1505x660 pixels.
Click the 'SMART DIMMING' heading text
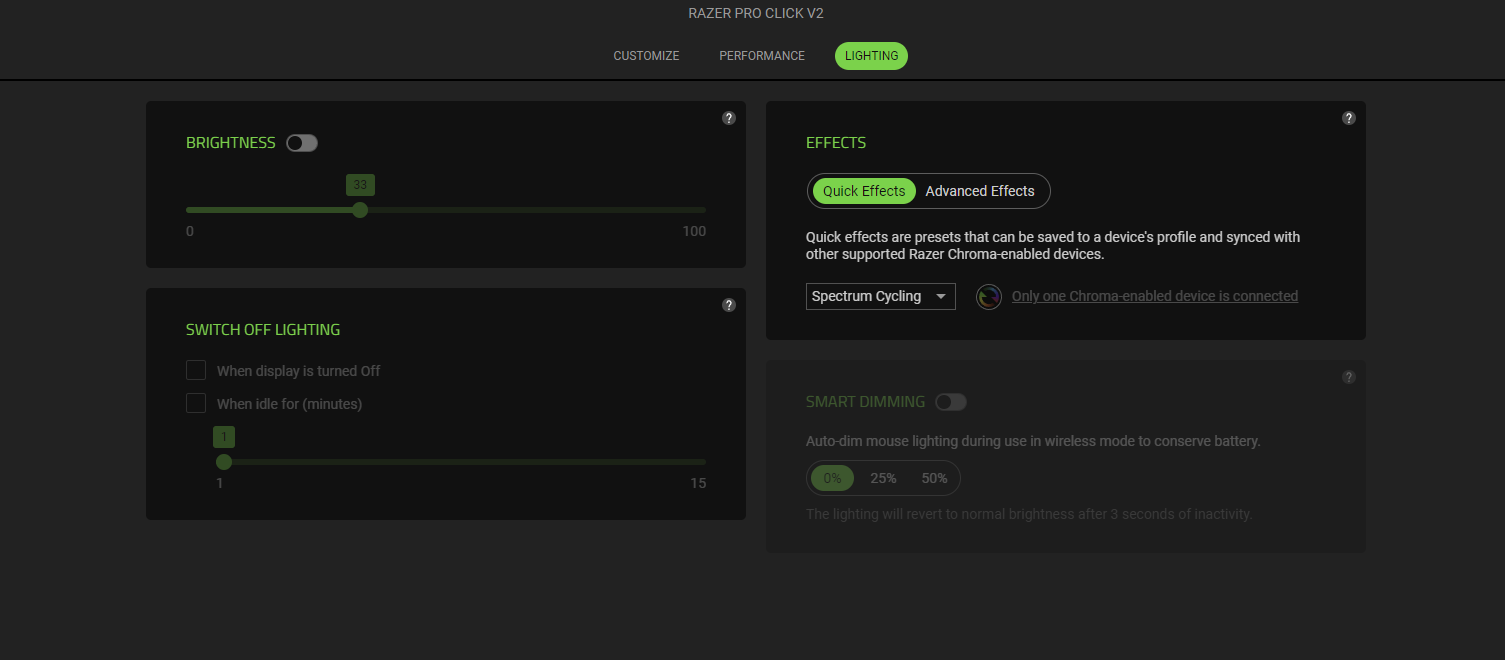click(865, 402)
